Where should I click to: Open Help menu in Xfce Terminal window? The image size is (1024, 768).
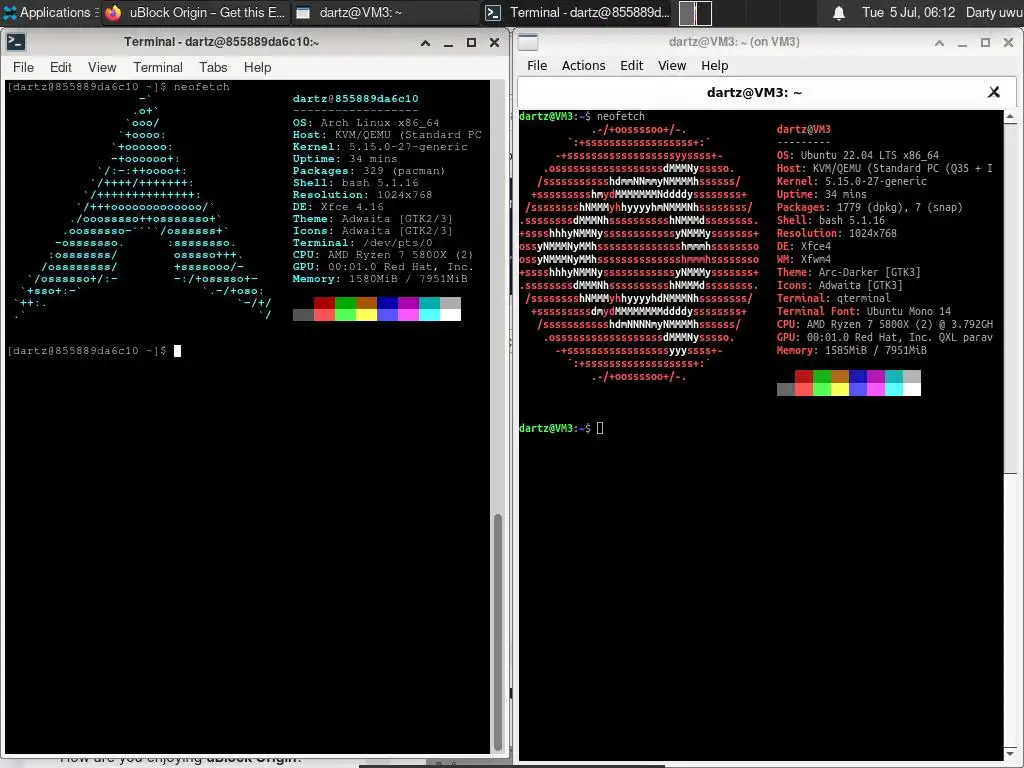point(257,67)
